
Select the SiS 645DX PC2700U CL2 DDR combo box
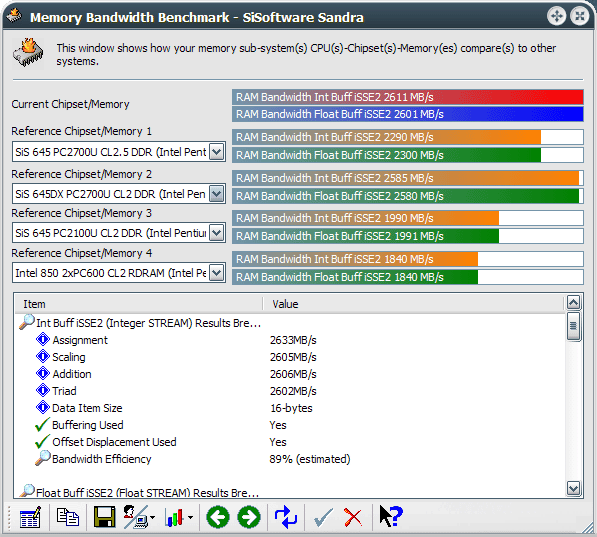click(x=119, y=194)
